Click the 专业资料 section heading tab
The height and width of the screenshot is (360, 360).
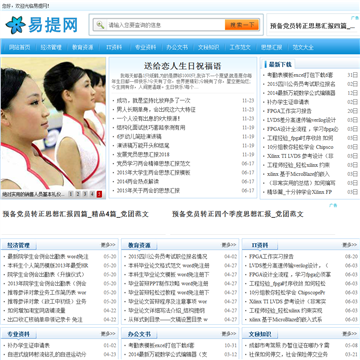pyautogui.click(x=19, y=334)
